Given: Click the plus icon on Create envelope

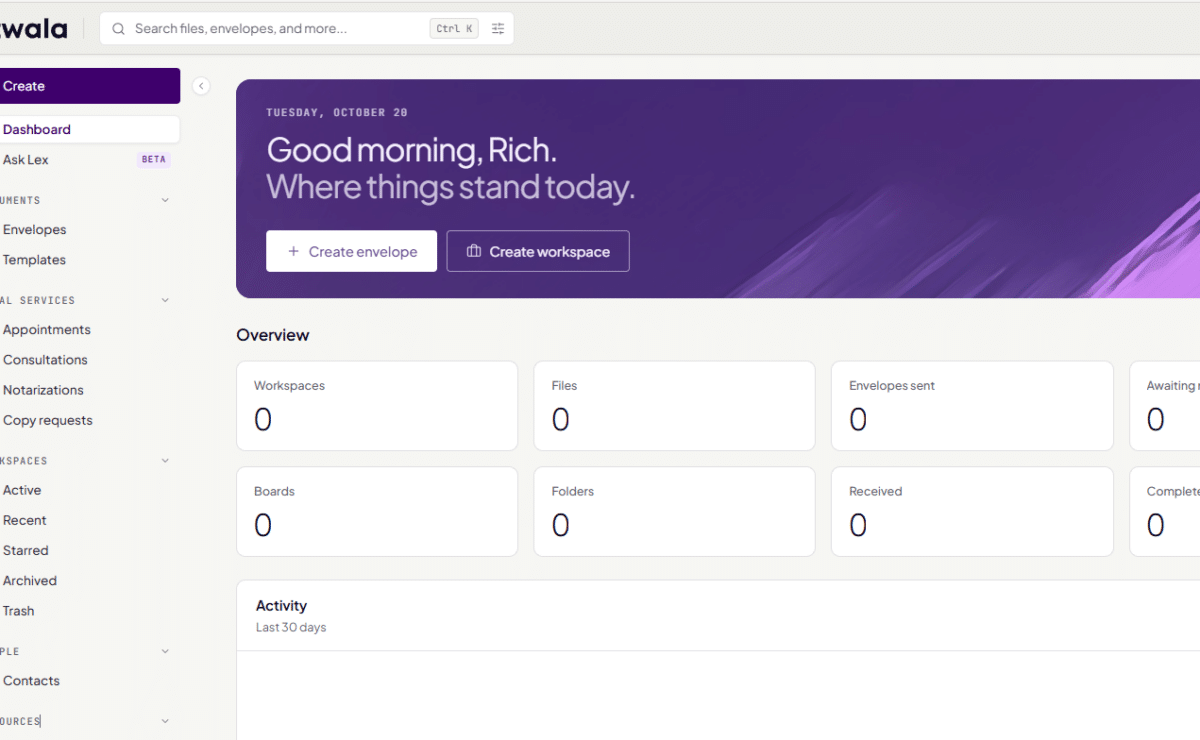Looking at the screenshot, I should pos(293,251).
